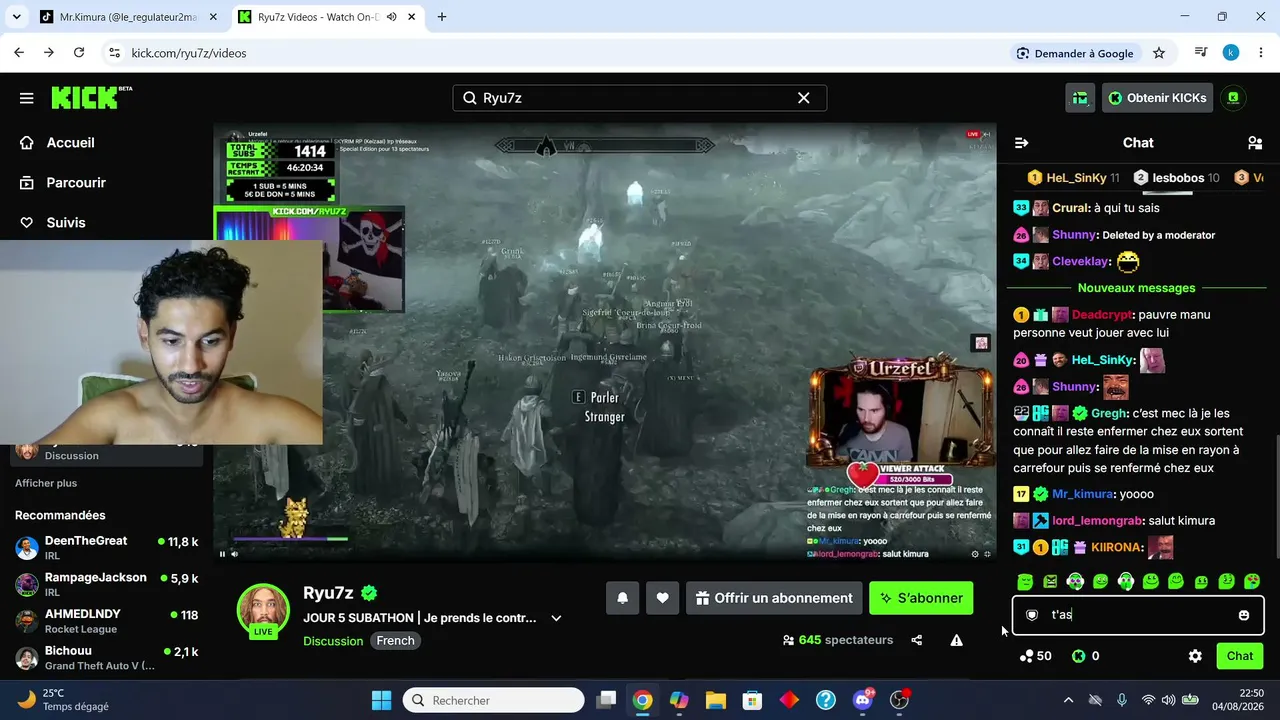
Task: Open Bichouou recommended channel
Action: 106,658
